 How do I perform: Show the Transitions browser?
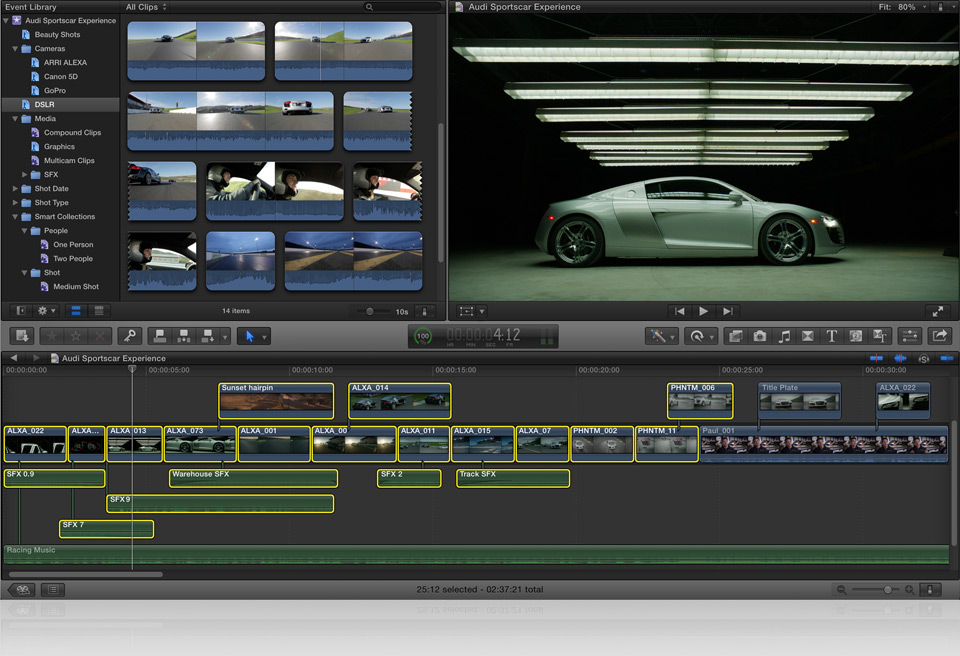(808, 336)
